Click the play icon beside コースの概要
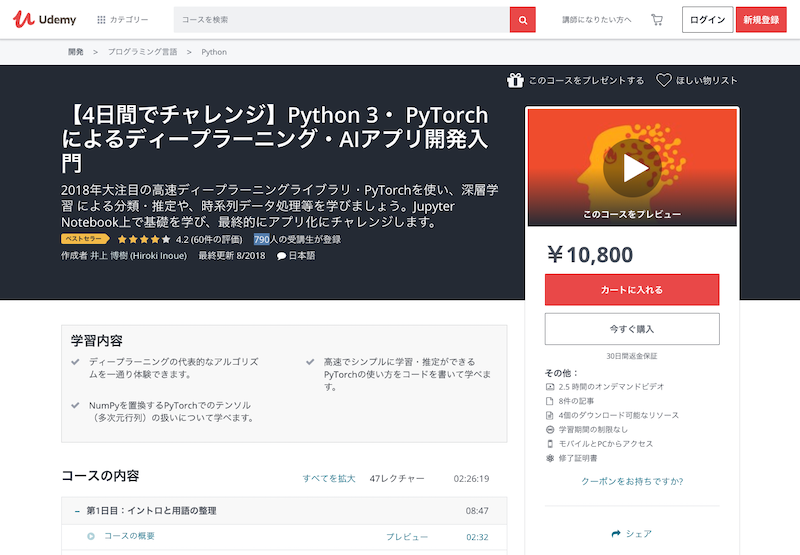Image resolution: width=800 pixels, height=555 pixels. click(91, 536)
